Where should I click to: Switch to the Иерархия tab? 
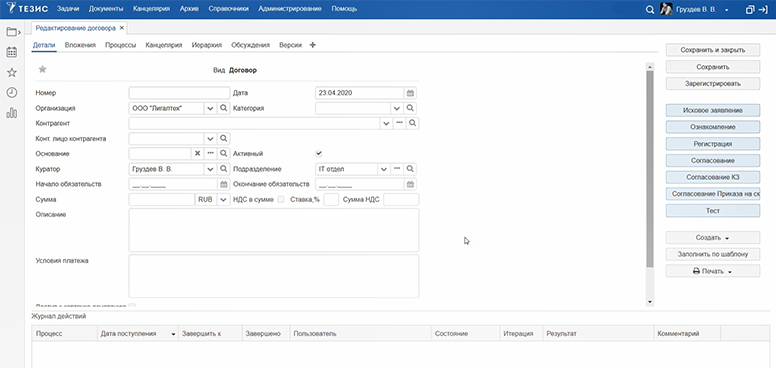pyautogui.click(x=206, y=45)
